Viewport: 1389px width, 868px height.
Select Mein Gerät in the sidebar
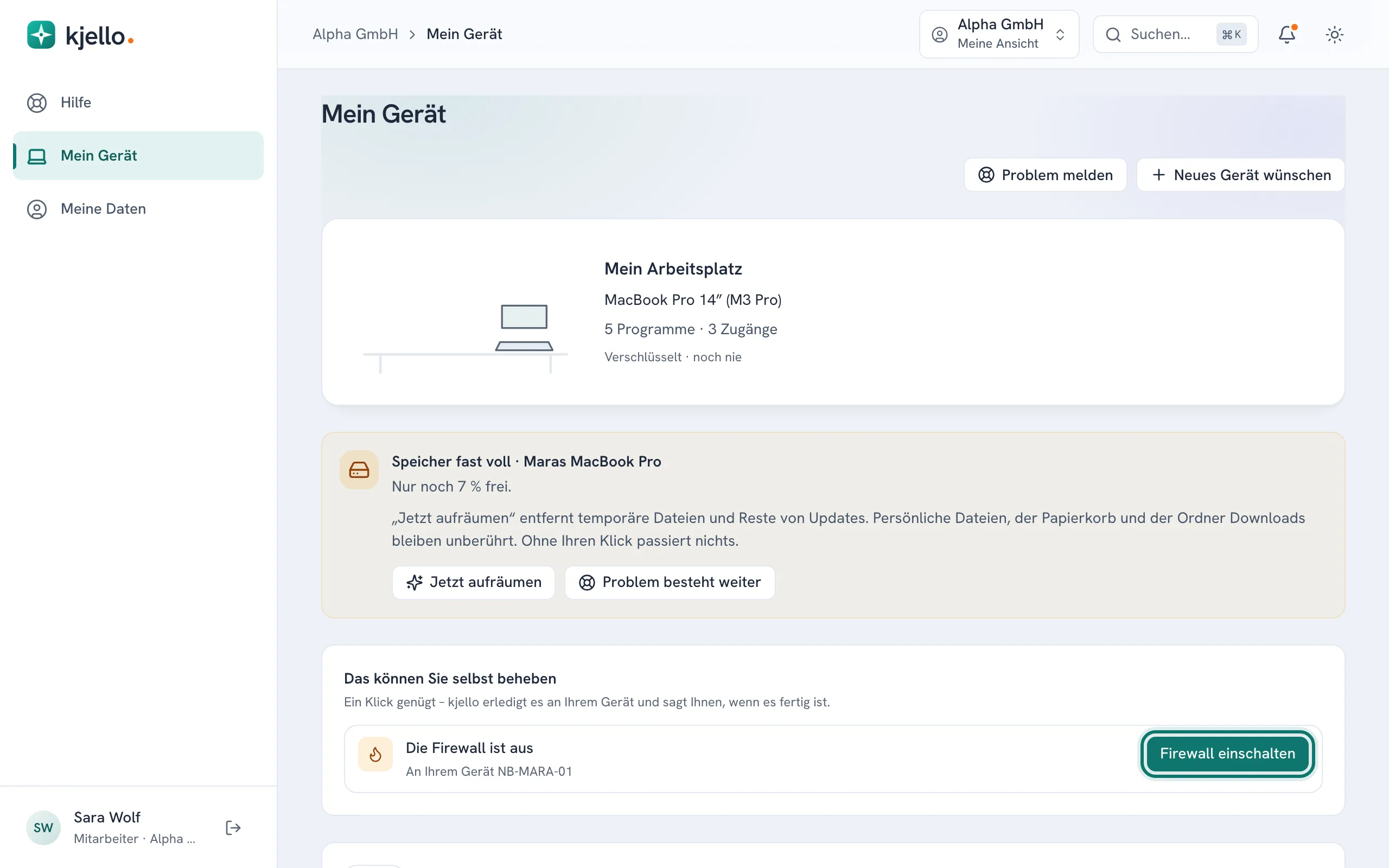[x=138, y=156]
